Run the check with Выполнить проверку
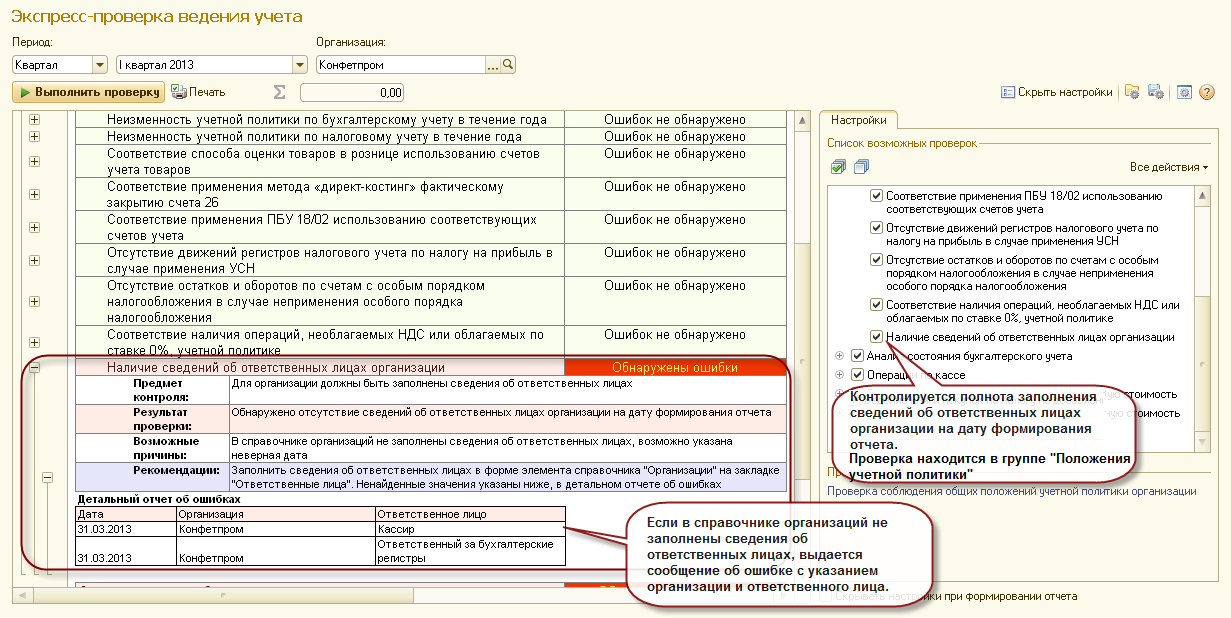Image resolution: width=1231 pixels, height=618 pixels. (88, 92)
